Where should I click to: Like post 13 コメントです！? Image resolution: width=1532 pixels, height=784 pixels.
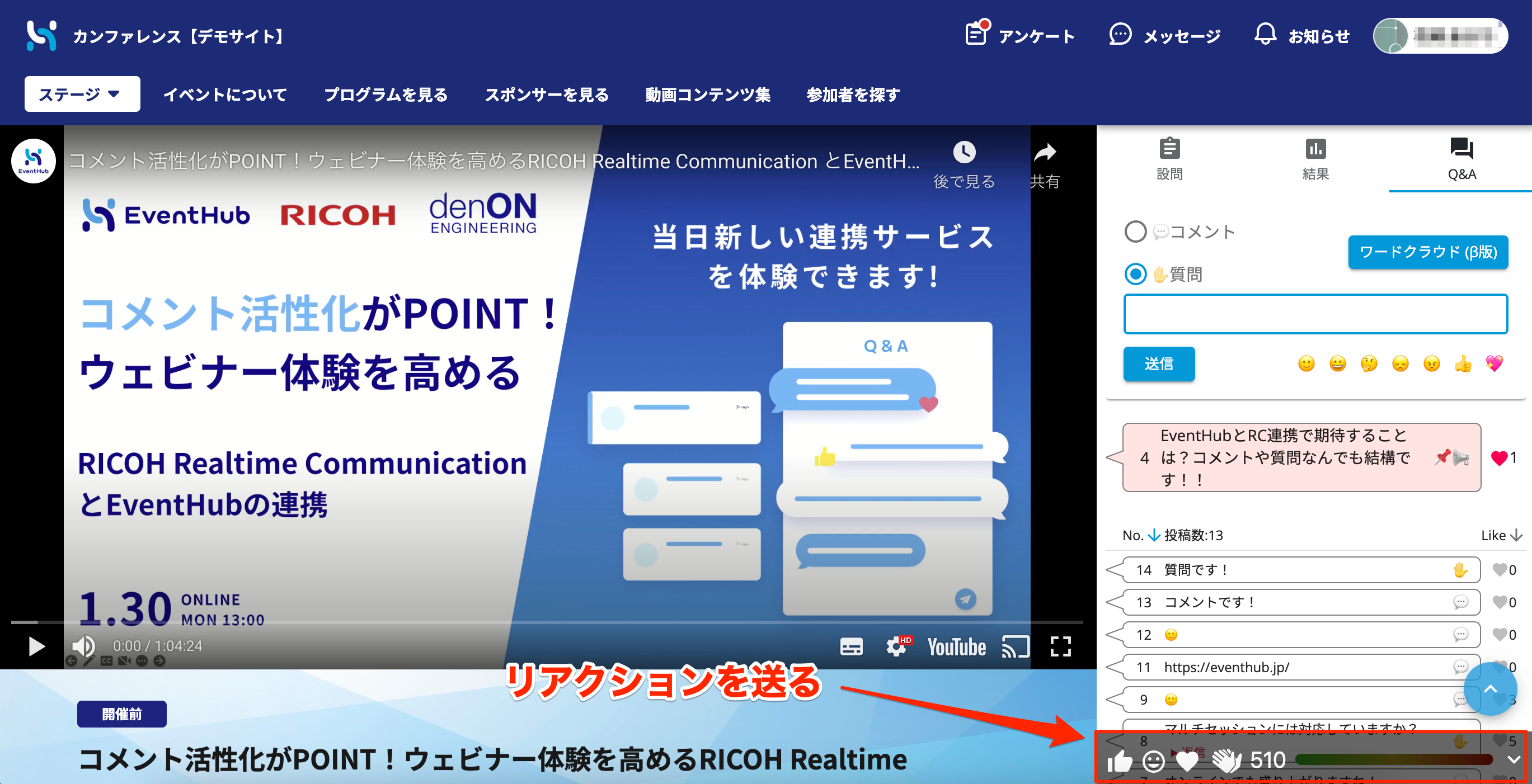(x=1500, y=602)
